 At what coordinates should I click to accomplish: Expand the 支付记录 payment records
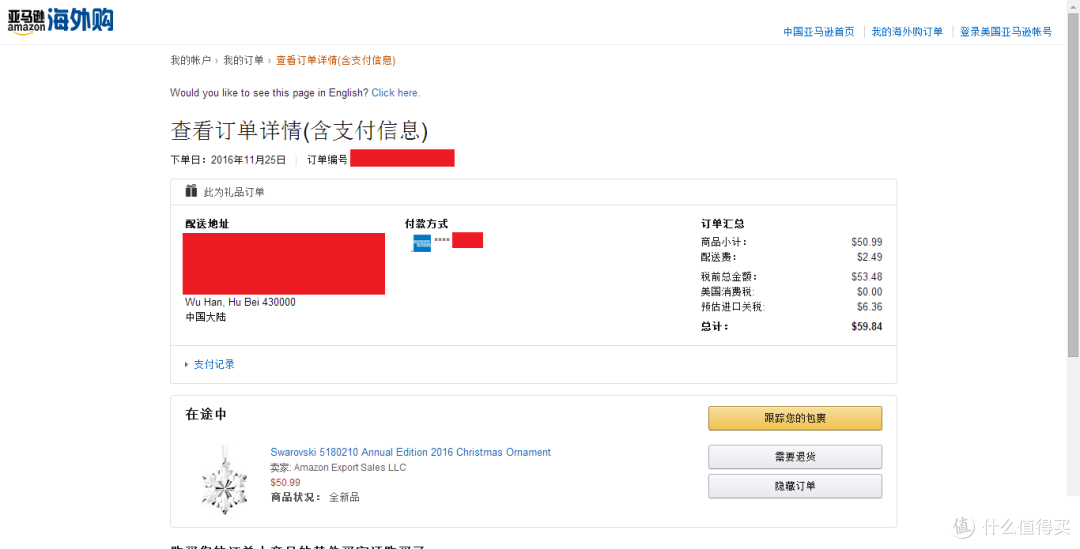pos(214,364)
